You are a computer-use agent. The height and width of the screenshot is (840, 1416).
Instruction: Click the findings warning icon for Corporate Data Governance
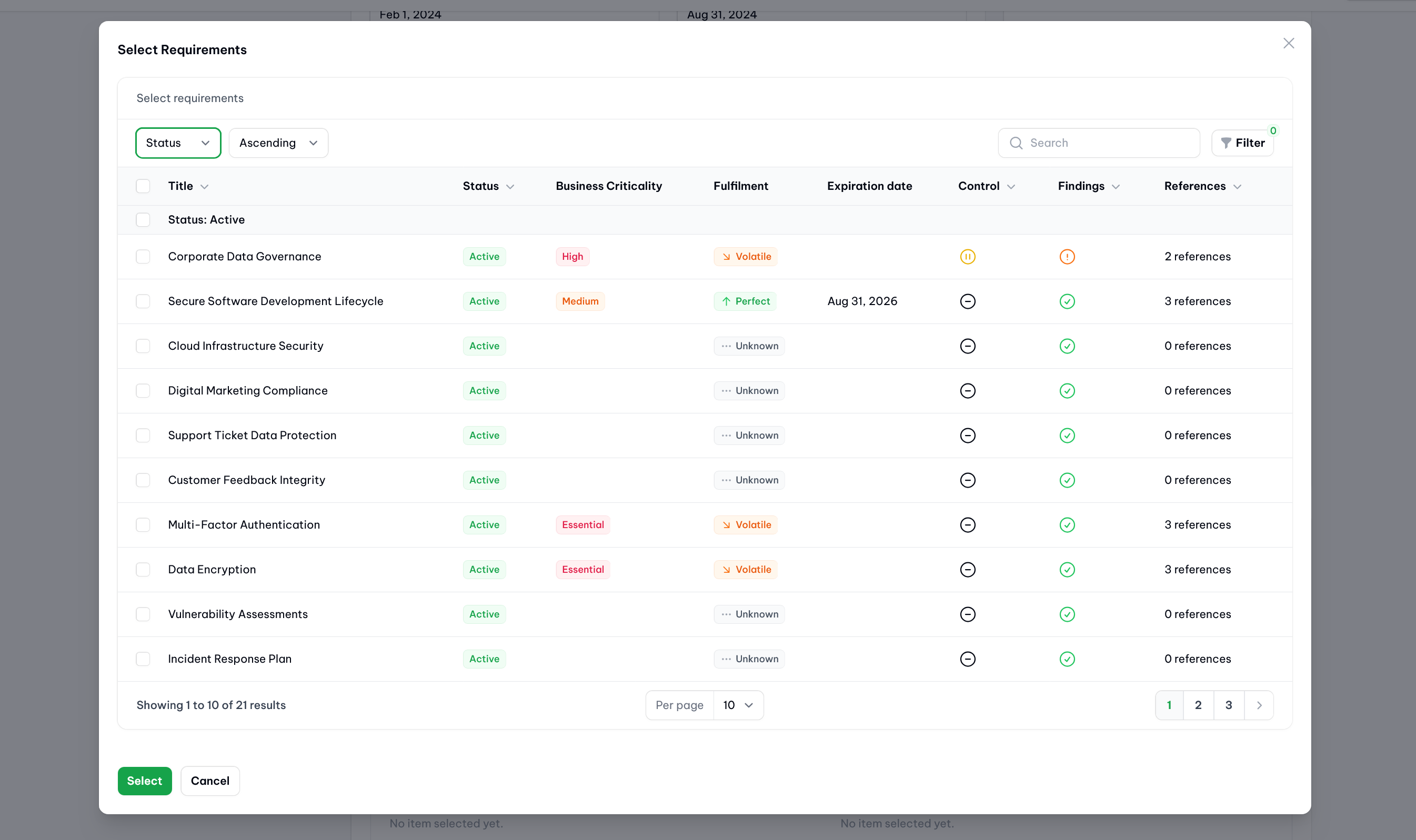click(x=1067, y=256)
